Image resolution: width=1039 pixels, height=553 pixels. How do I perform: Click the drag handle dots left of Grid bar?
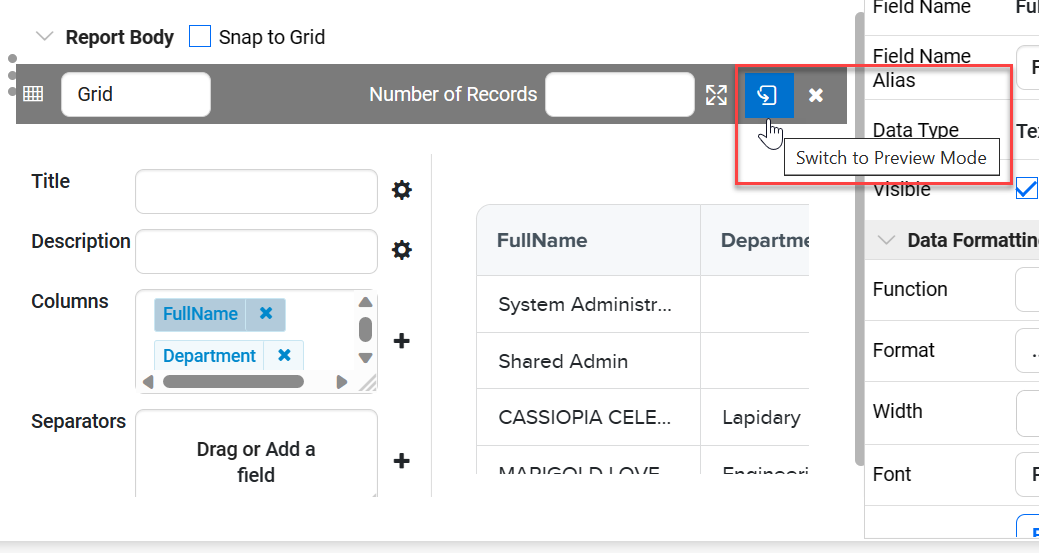point(12,75)
